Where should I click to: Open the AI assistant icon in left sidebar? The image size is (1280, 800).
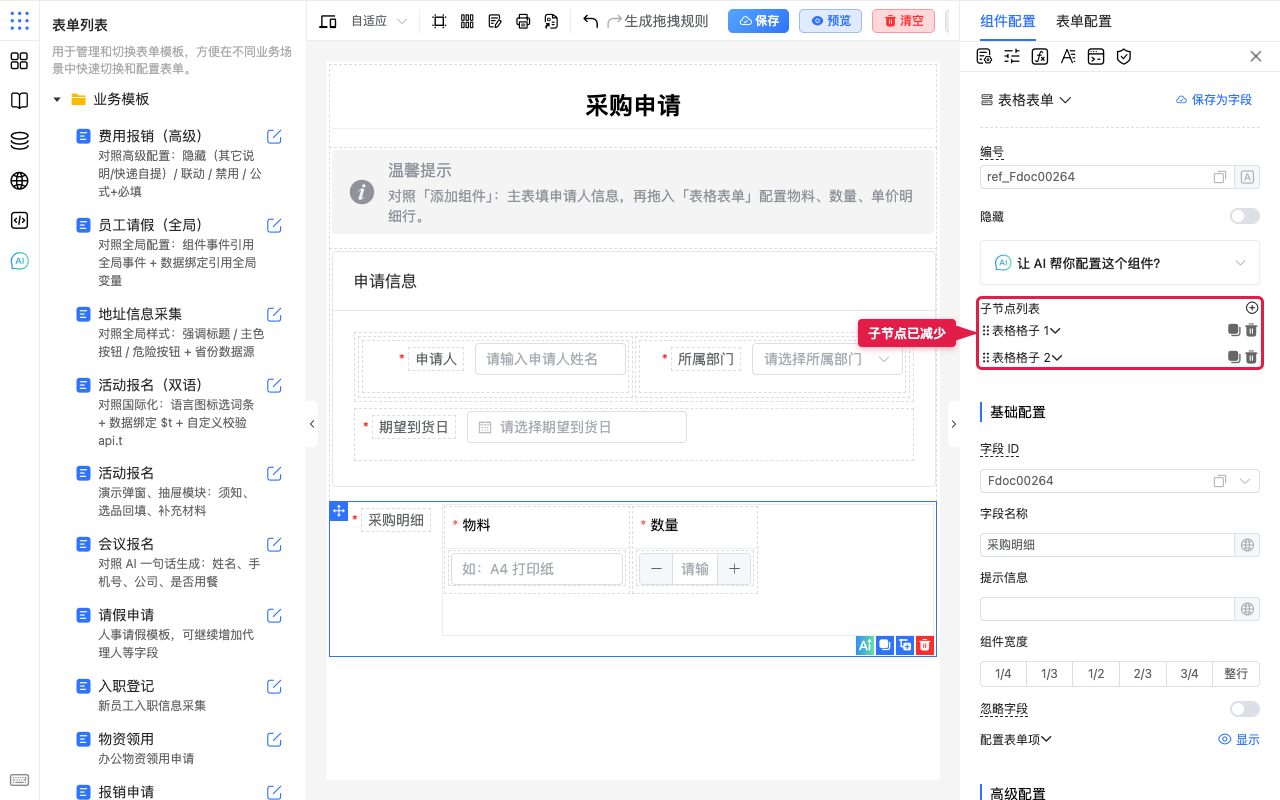click(19, 261)
